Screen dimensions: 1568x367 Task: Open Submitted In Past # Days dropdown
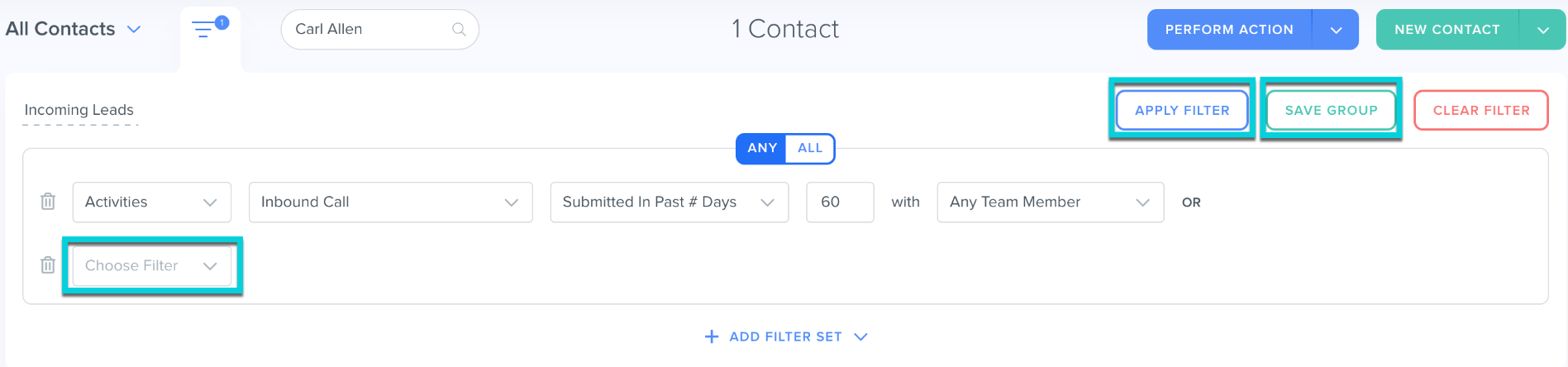tap(669, 203)
